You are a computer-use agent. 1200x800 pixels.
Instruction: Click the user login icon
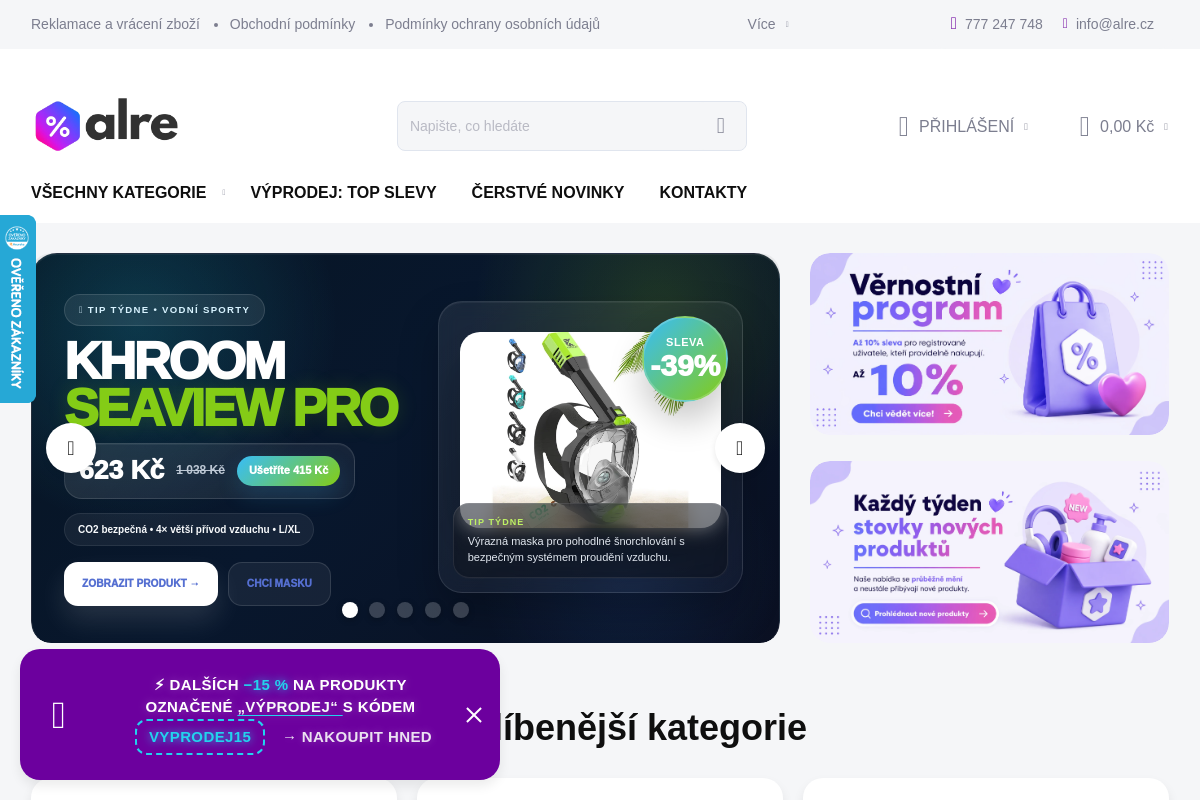tap(903, 126)
